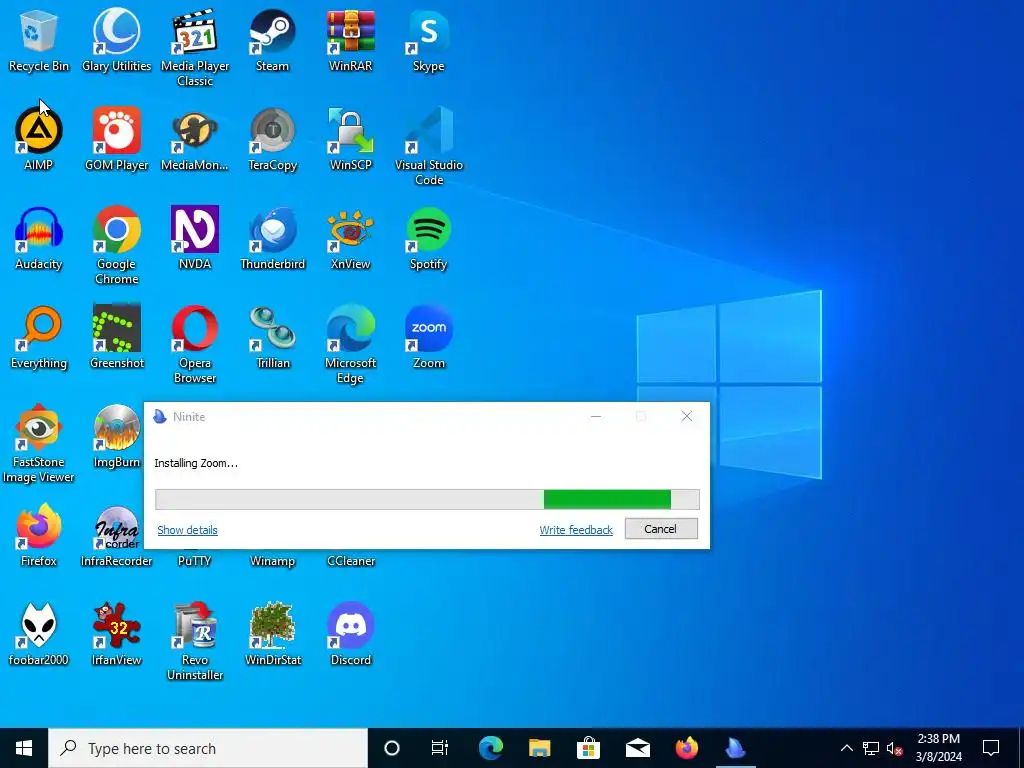Select the NVDA desktop icon
Screen dimensions: 1024x768
pos(195,238)
